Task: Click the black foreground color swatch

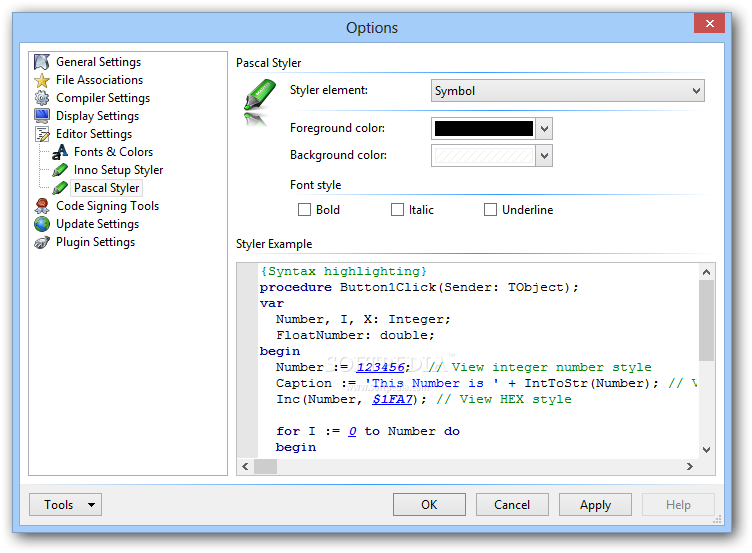Action: pos(483,129)
